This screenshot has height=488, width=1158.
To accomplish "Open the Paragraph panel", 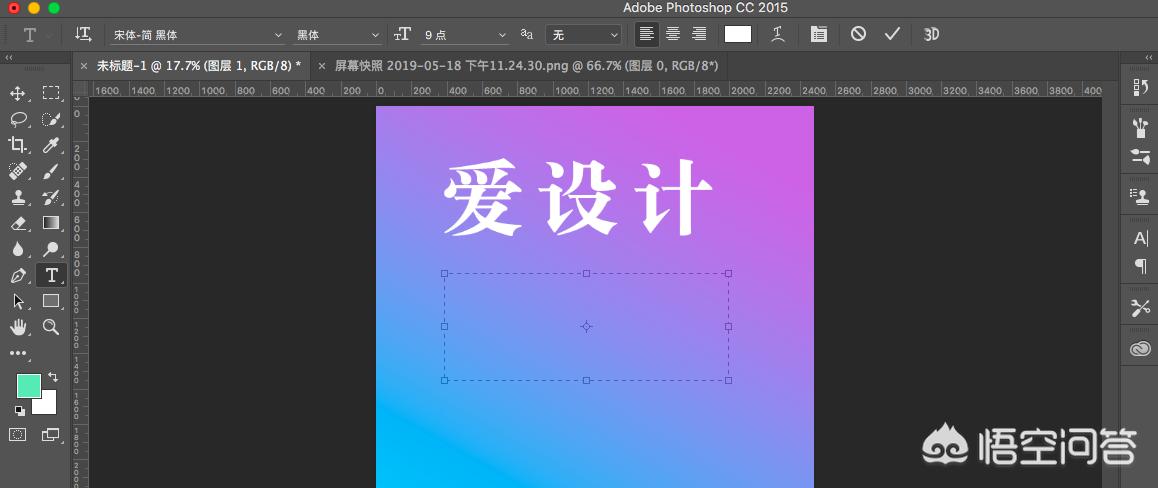I will [1140, 266].
